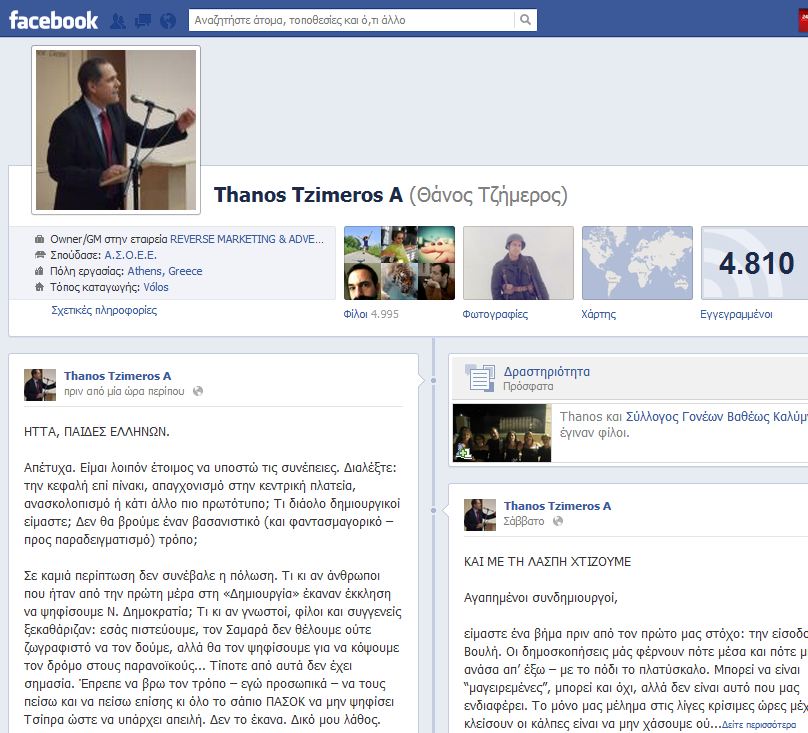Open the Χάρτης map tile
This screenshot has height=733, width=808.
636,264
